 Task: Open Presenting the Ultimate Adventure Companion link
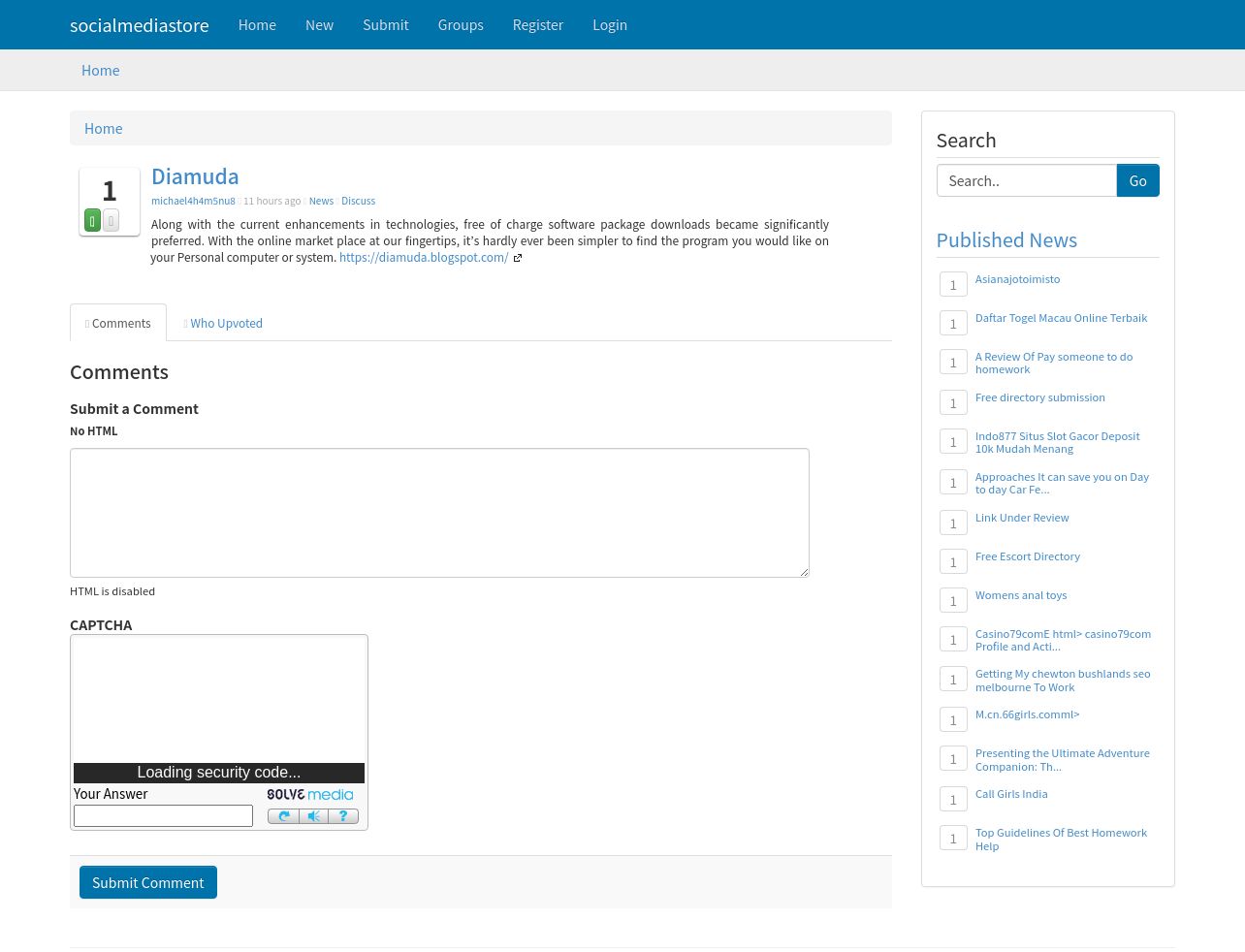[x=1063, y=760]
